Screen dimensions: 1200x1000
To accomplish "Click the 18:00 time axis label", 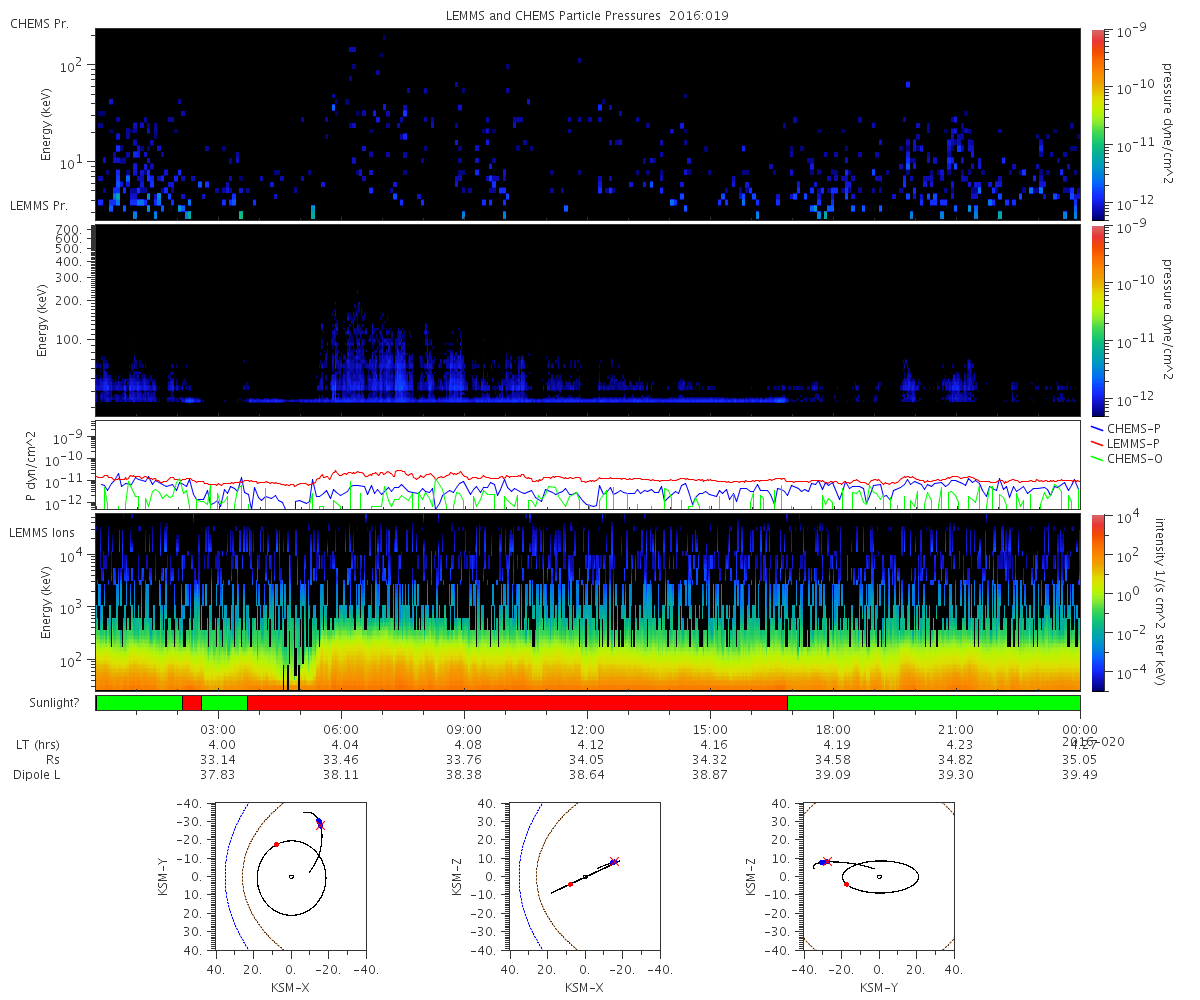I will [833, 729].
